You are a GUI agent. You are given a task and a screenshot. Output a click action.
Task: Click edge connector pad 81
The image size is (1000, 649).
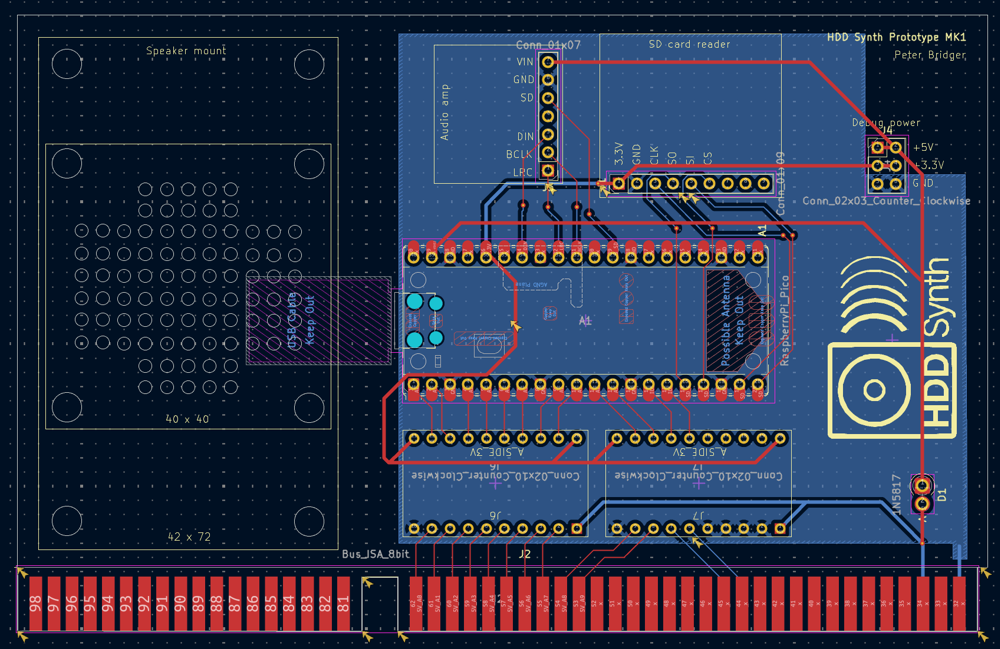pyautogui.click(x=343, y=604)
